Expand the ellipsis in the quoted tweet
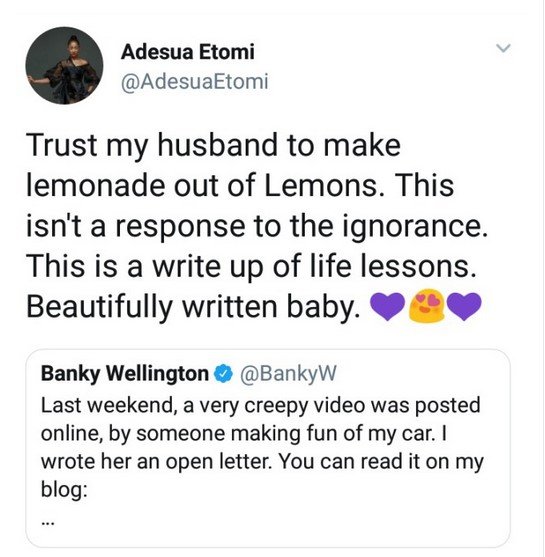The image size is (545, 557). [47, 523]
